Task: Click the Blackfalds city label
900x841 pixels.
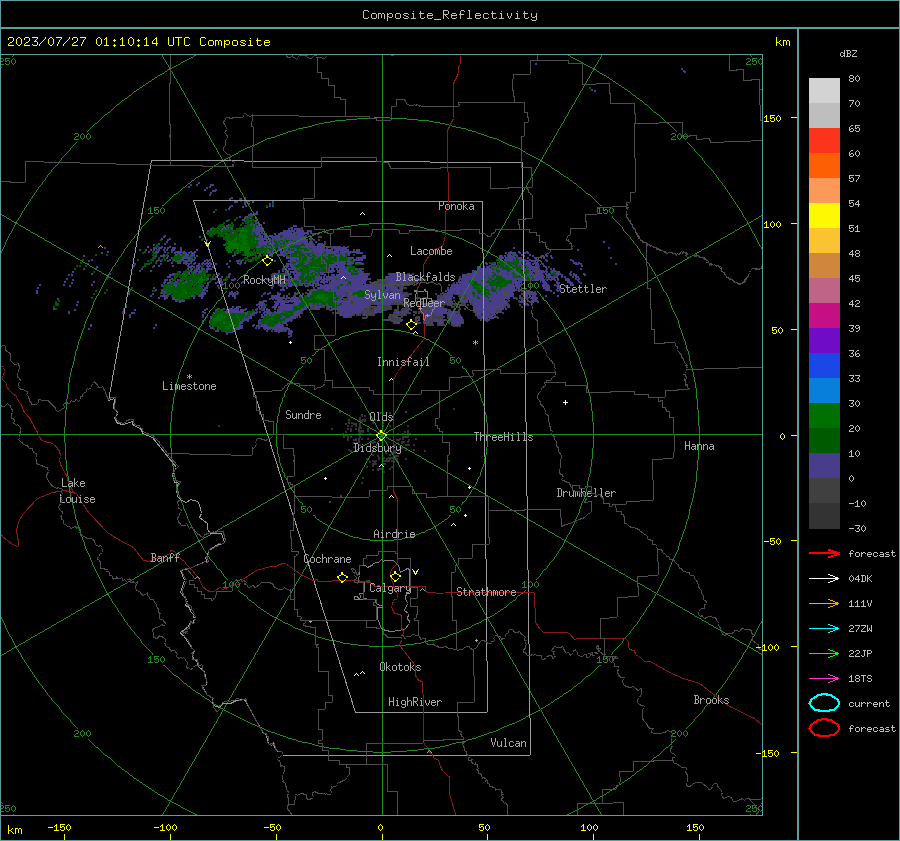Action: coord(425,277)
